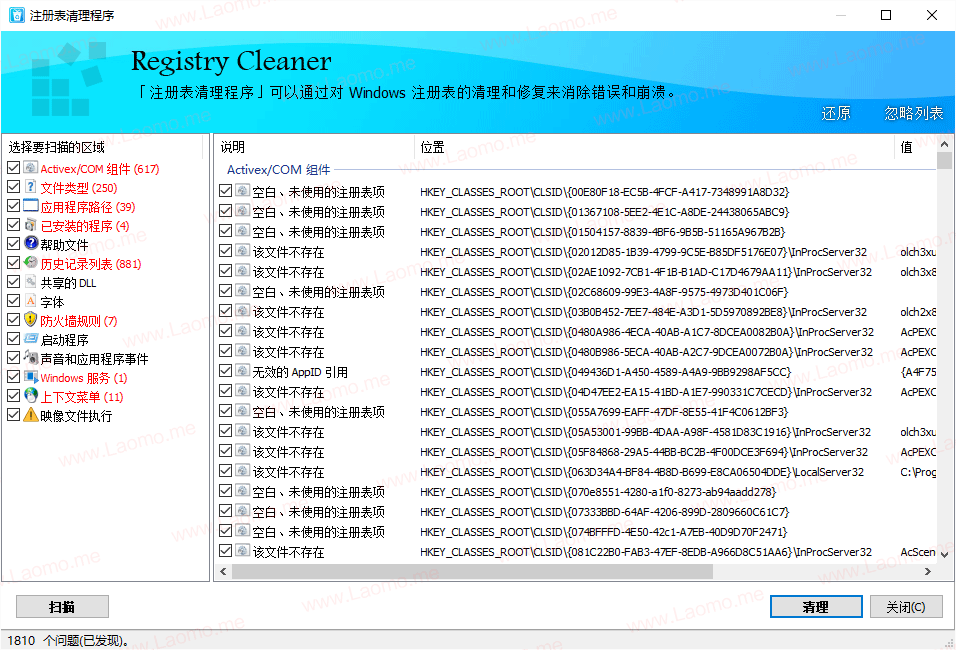Click the 启动程序 icon
Screen dimensions: 956x650
click(30, 338)
